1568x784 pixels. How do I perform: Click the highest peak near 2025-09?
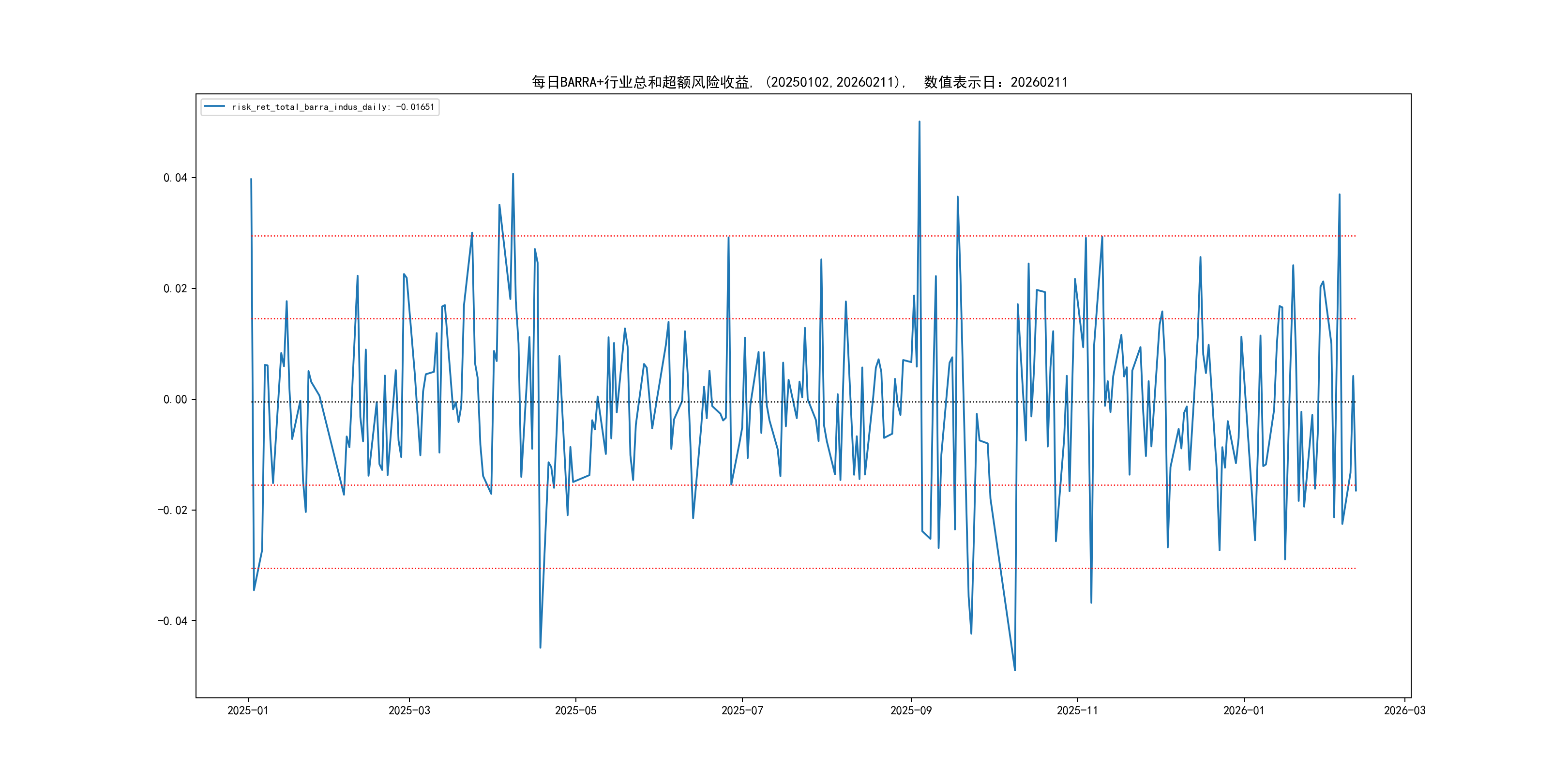coord(919,122)
